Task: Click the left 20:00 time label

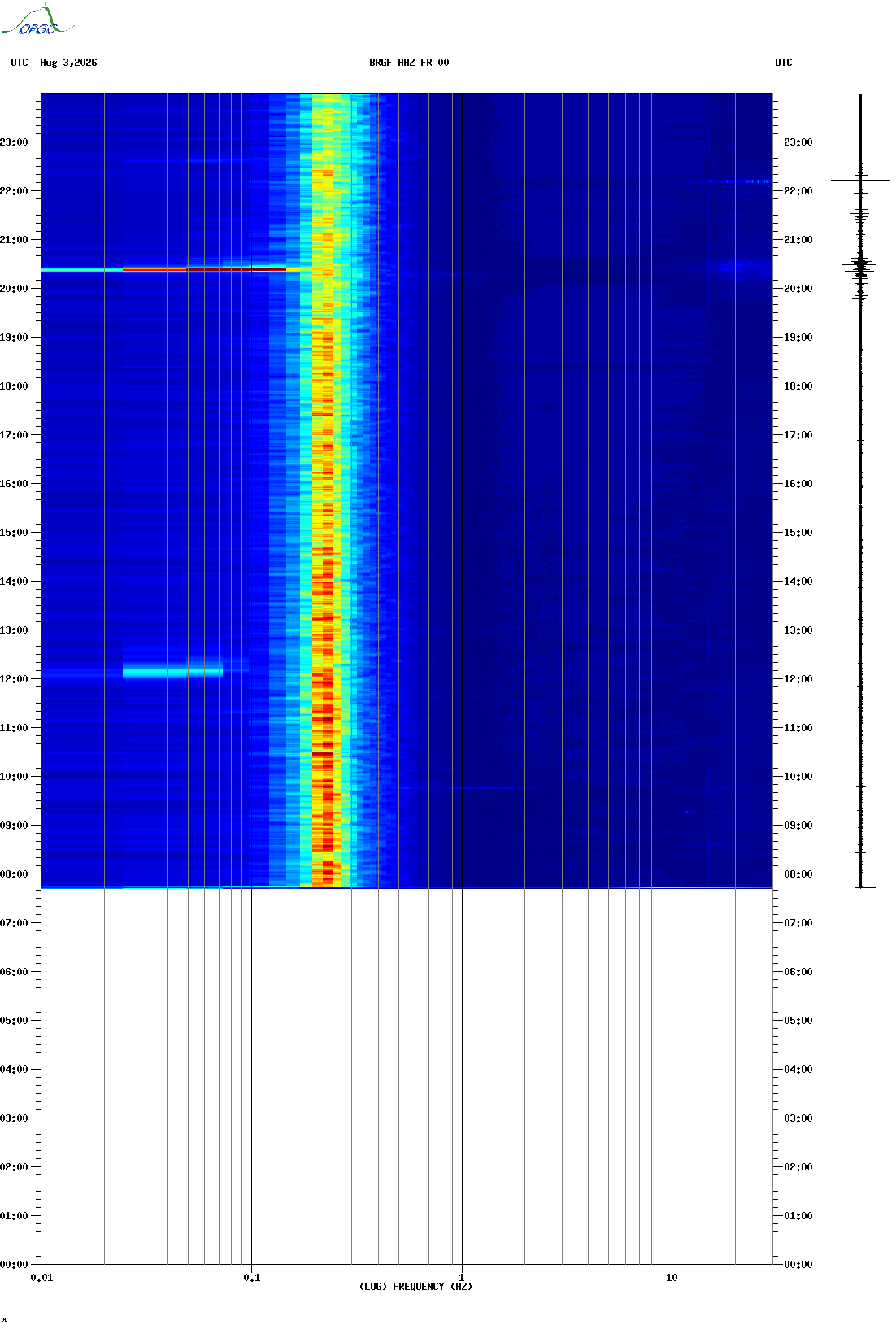Action: pyautogui.click(x=14, y=289)
